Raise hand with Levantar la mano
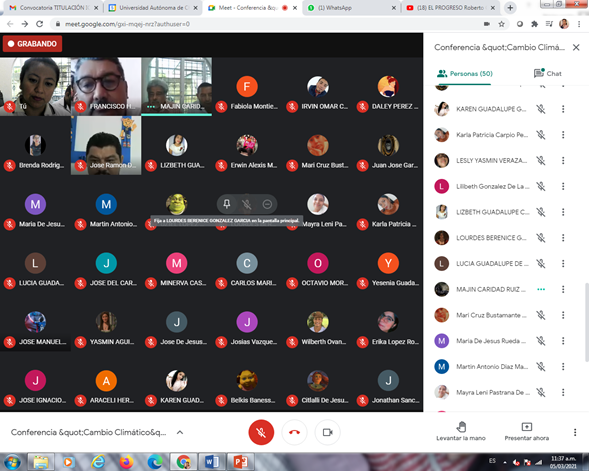Viewport: 589px width, 471px height. pos(461,432)
